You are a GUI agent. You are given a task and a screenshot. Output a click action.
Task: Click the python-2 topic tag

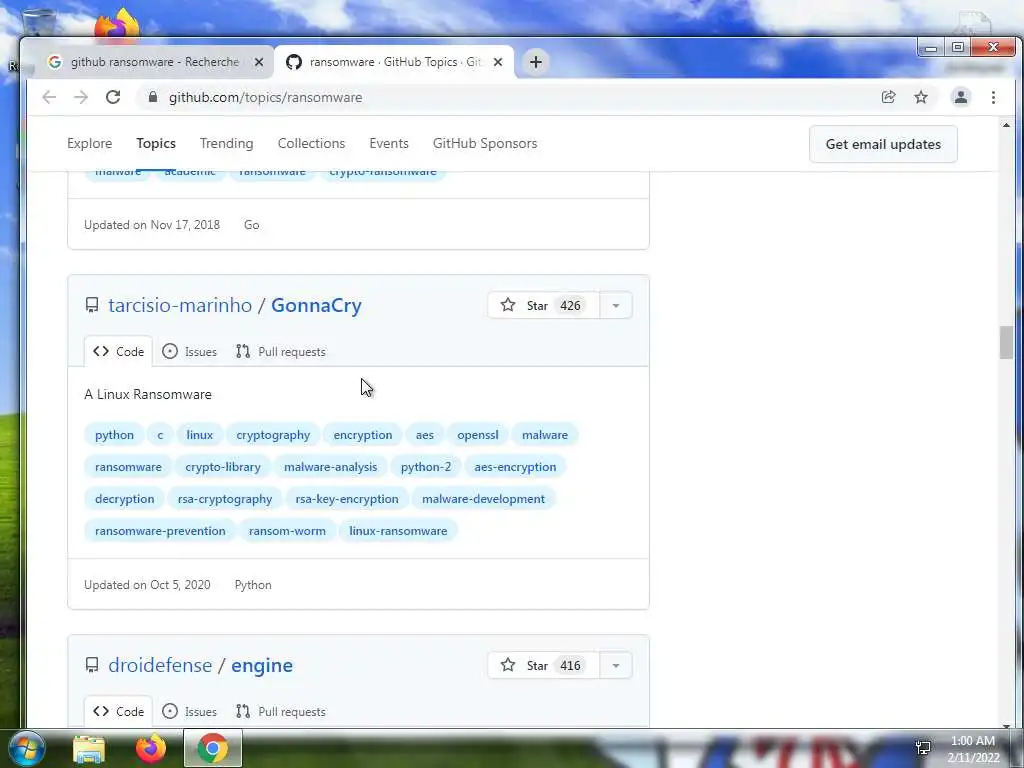426,467
